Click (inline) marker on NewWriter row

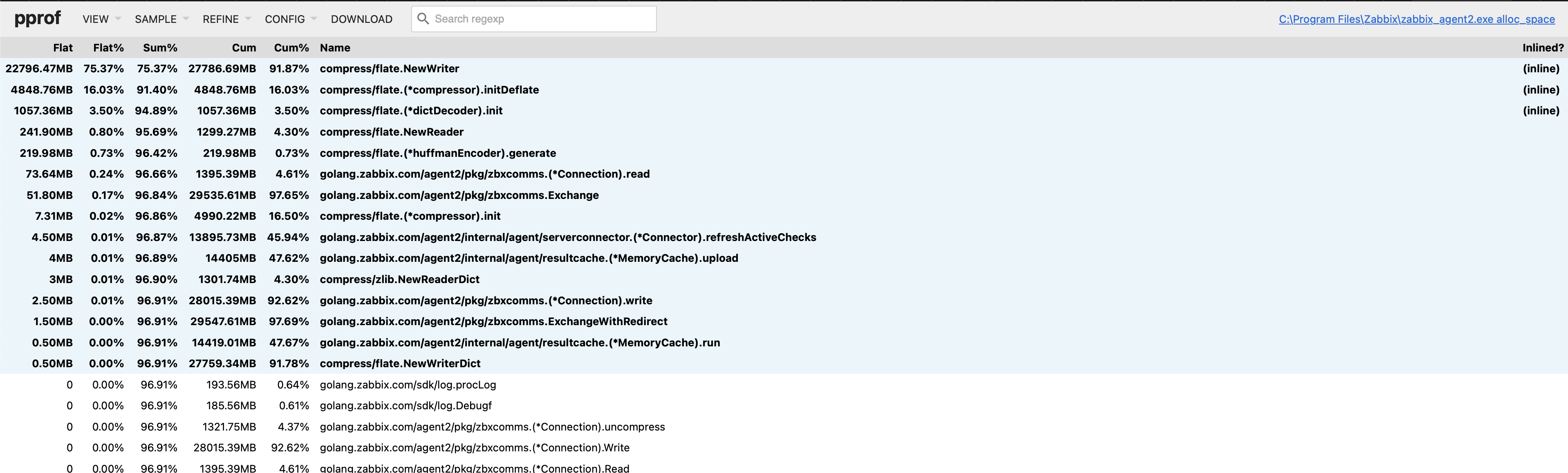point(1541,69)
